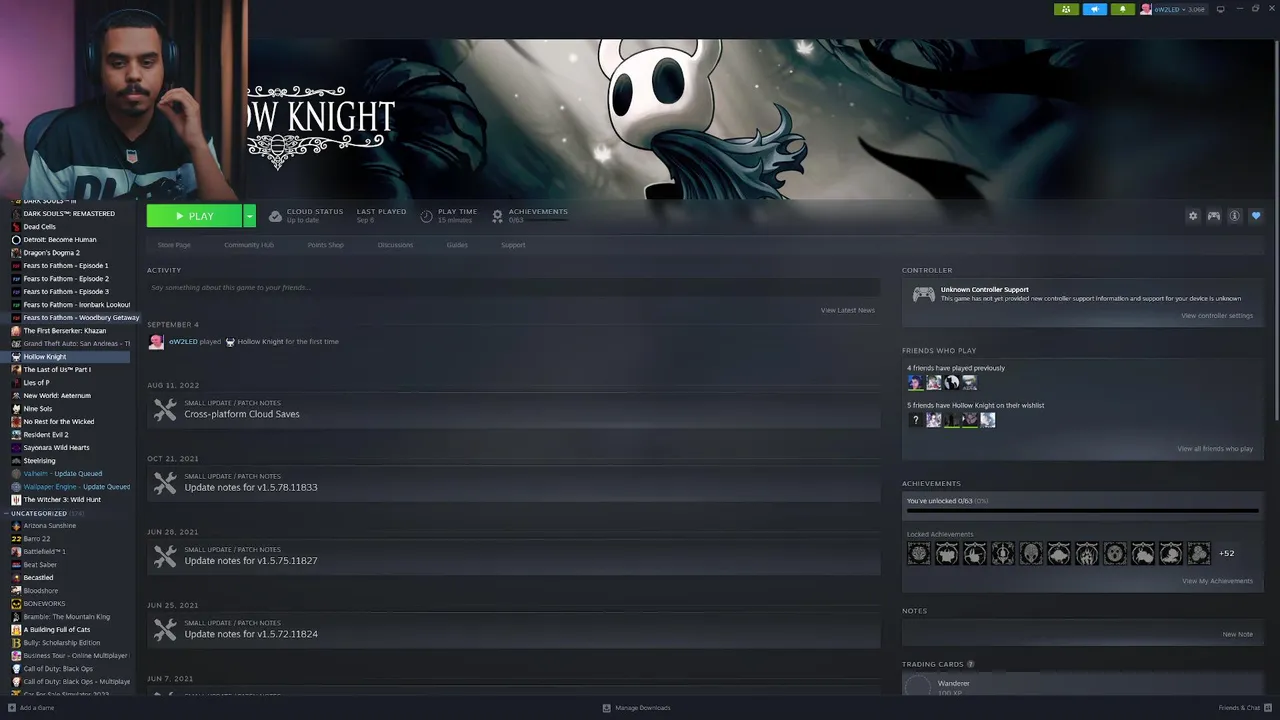
Task: Click the achievements trophy icon near Play
Action: [x=497, y=216]
